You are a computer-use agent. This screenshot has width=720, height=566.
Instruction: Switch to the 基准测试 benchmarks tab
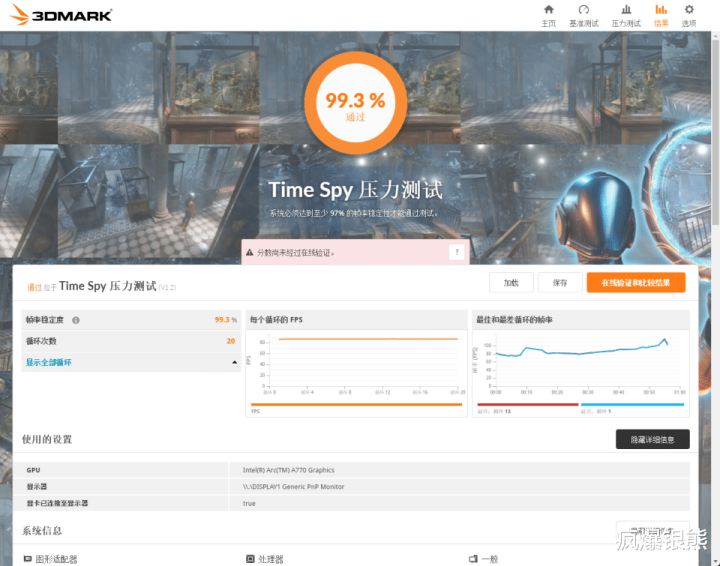[584, 16]
